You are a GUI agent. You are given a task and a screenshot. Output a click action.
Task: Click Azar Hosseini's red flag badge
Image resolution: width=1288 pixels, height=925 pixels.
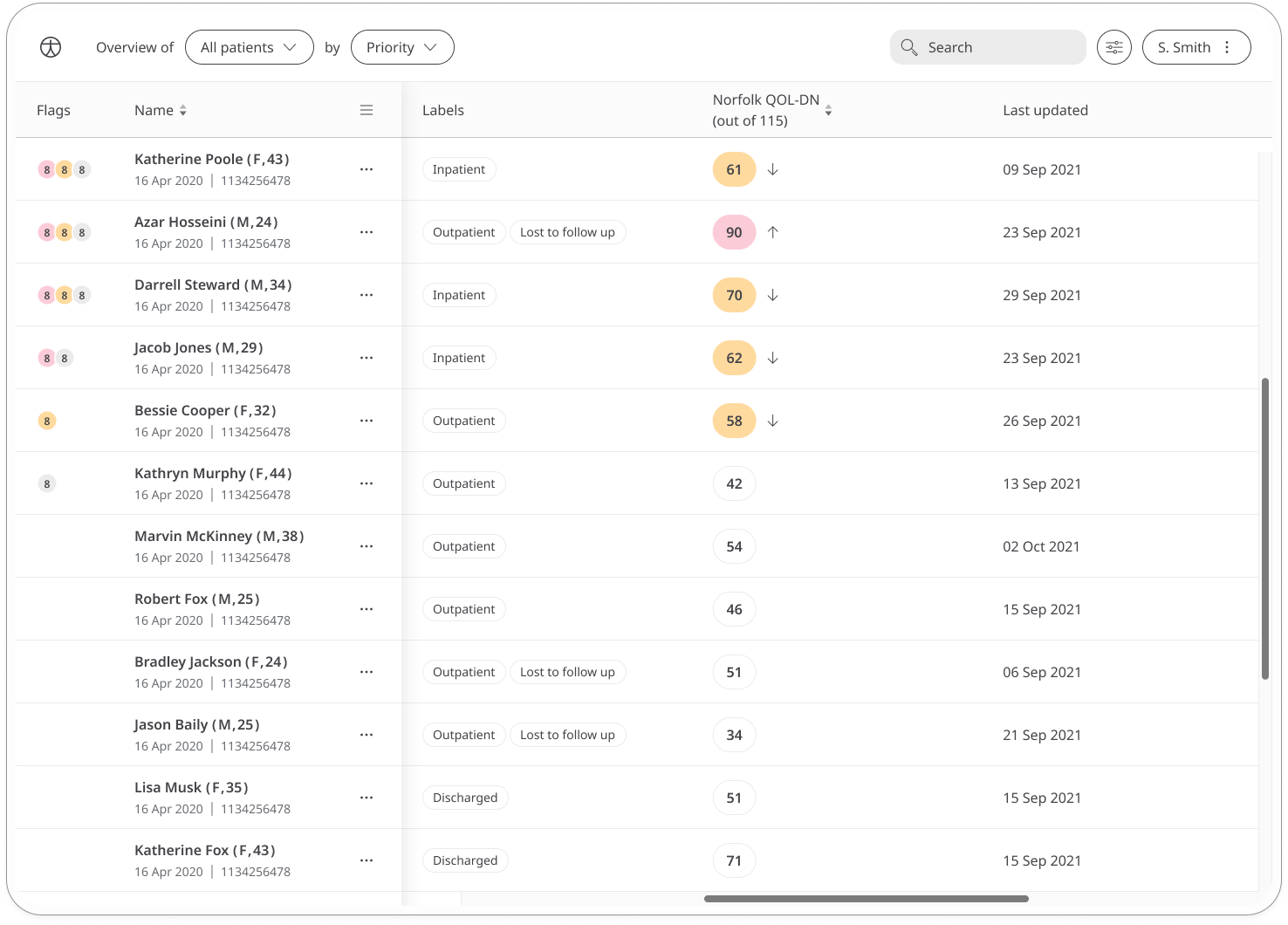tap(46, 232)
